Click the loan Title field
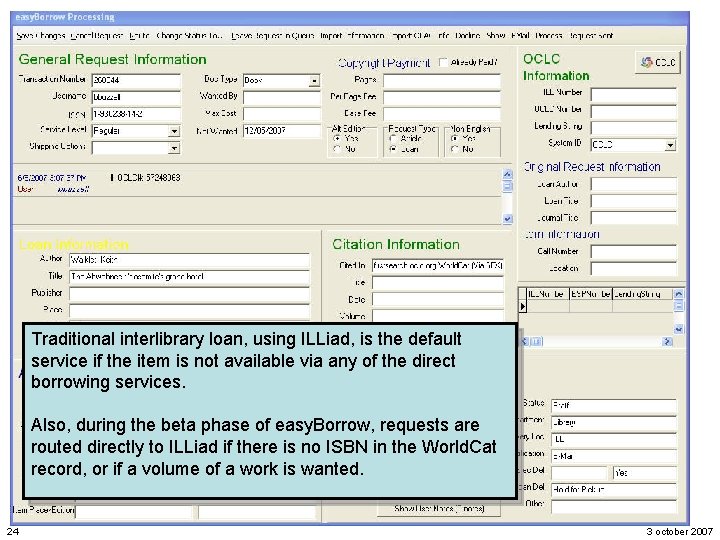The width and height of the screenshot is (720, 540). click(x=189, y=277)
